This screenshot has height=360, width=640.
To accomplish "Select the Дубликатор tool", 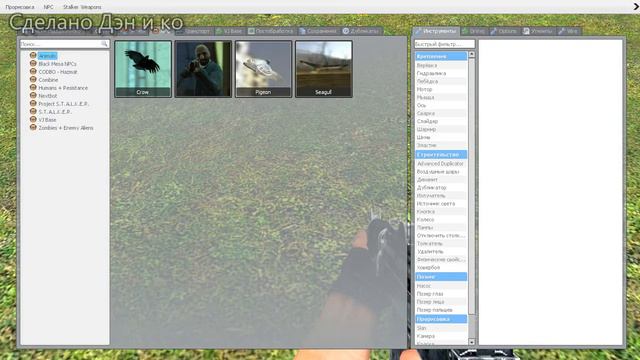I will (441, 188).
